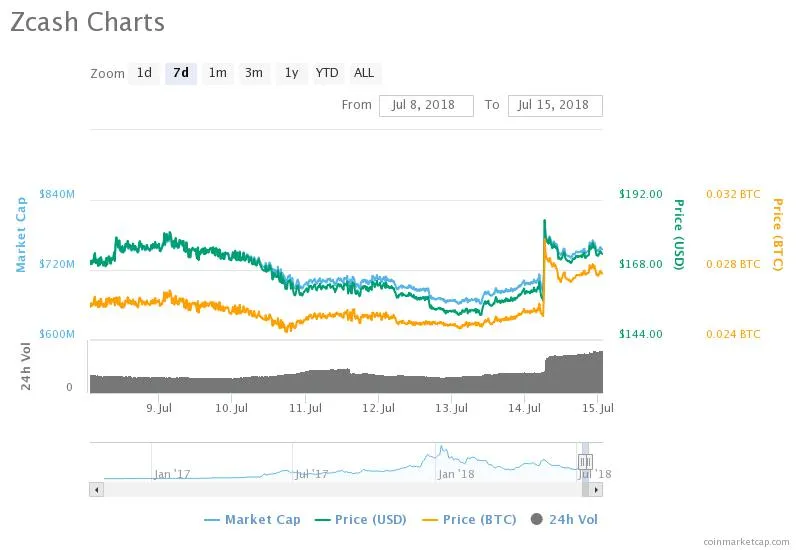
Task: Click the navigator range handle grip
Action: tap(585, 462)
